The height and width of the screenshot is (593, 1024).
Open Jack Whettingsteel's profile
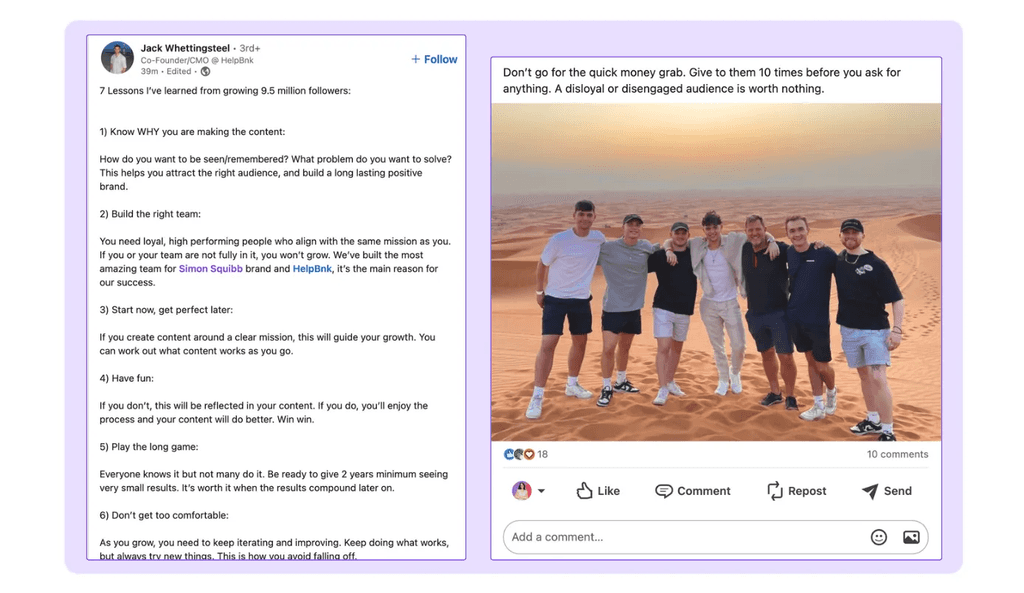coord(184,47)
